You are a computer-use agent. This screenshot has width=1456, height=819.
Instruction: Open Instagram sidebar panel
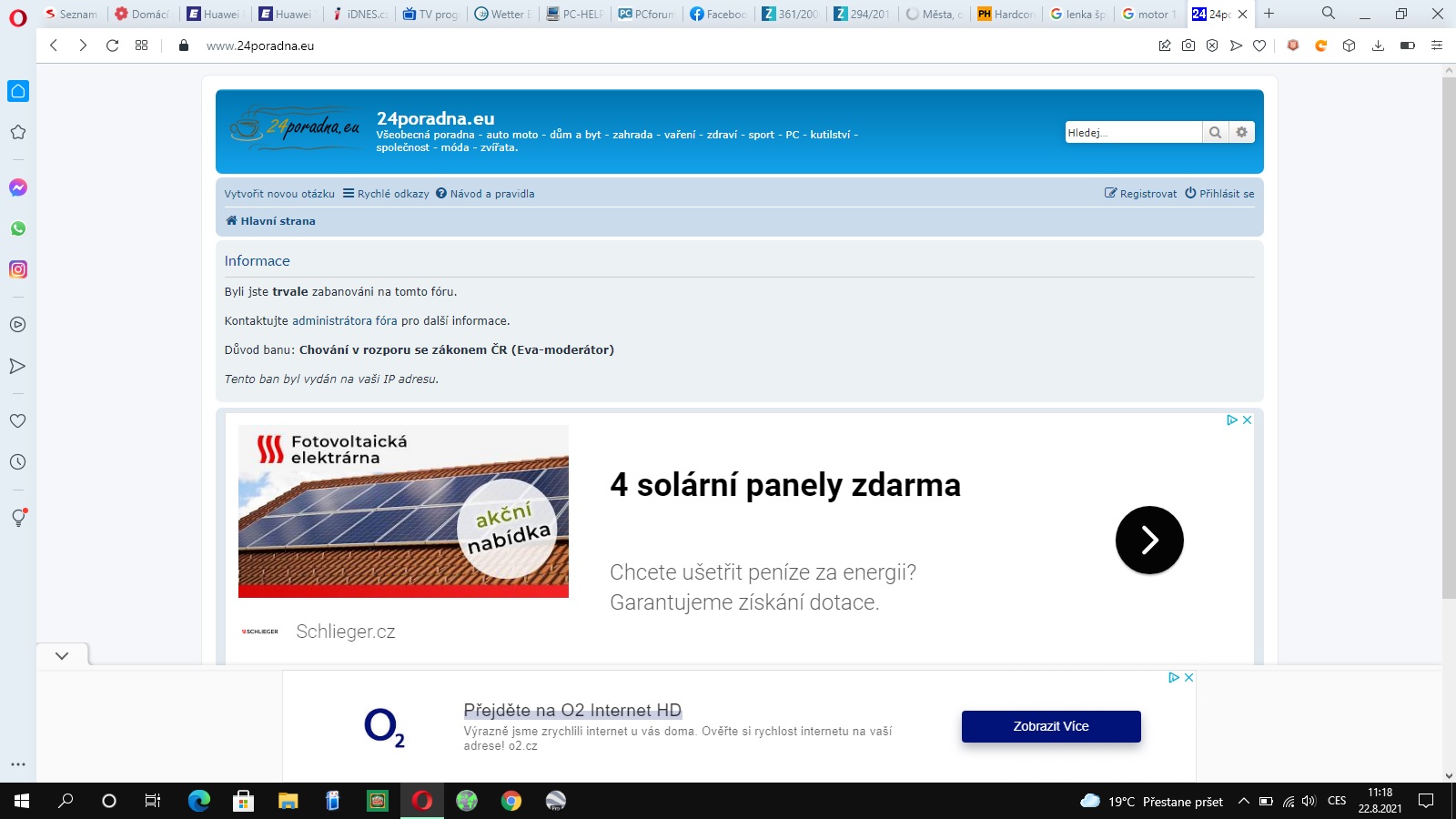coord(17,269)
